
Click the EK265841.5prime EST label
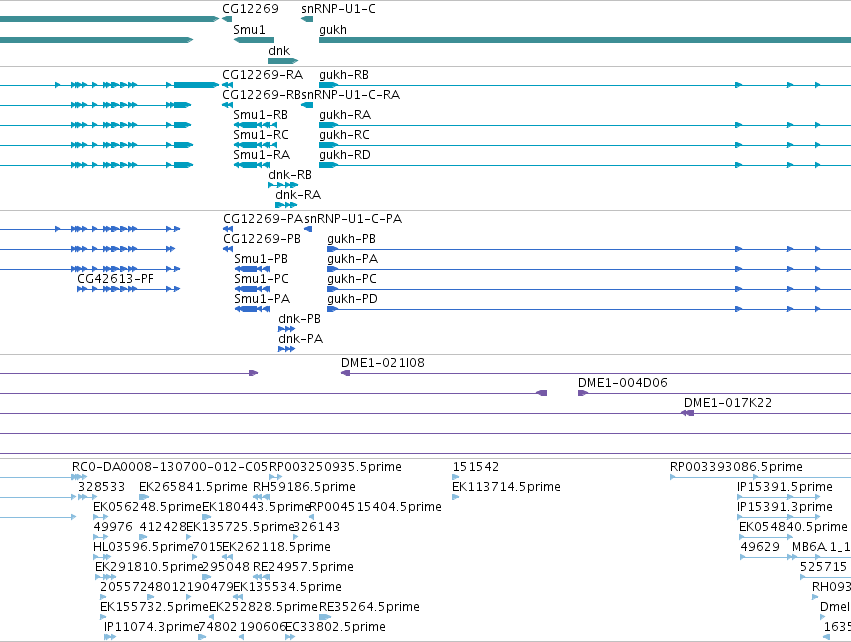[x=193, y=487]
